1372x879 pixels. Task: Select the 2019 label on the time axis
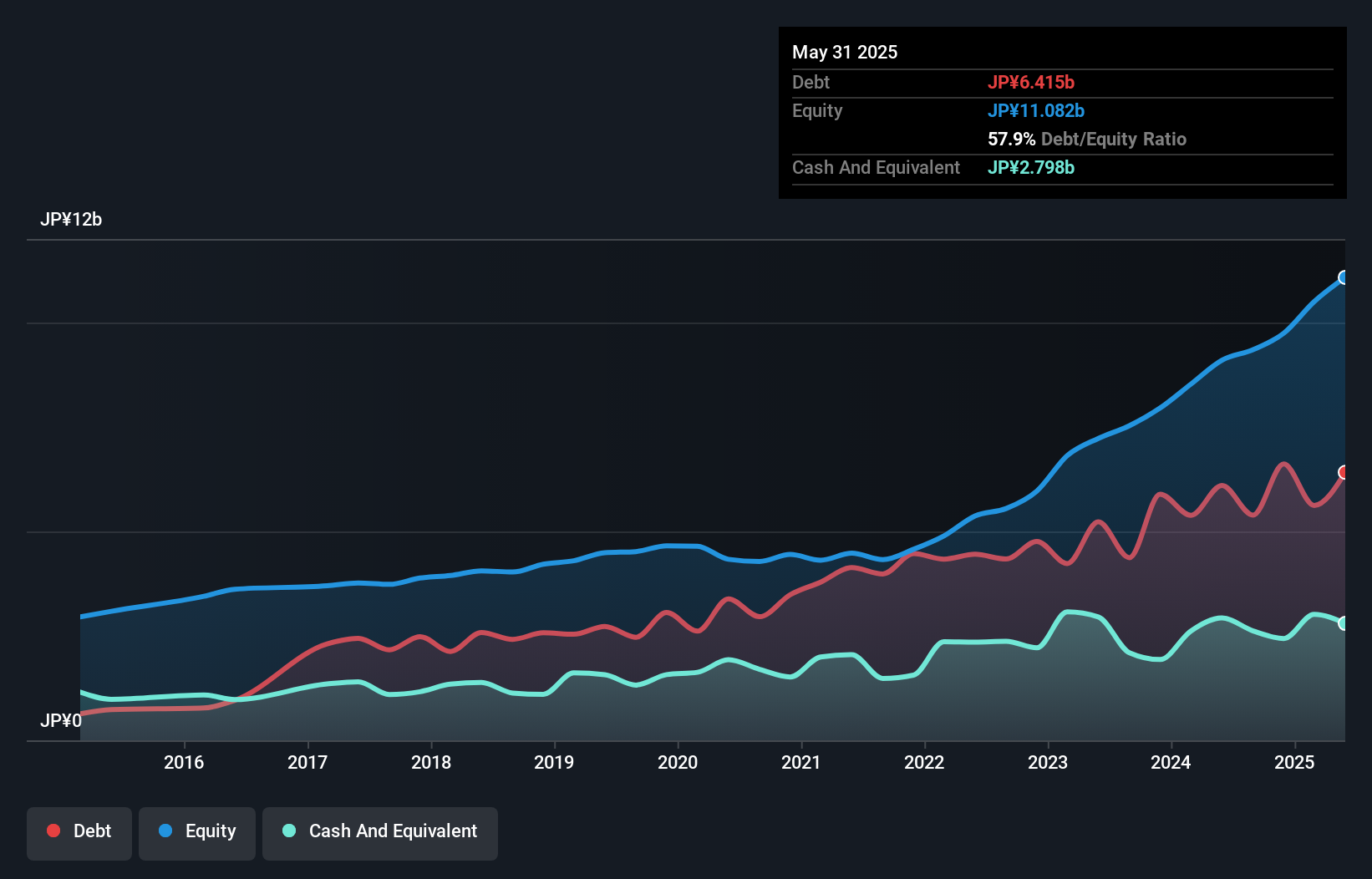(x=554, y=762)
